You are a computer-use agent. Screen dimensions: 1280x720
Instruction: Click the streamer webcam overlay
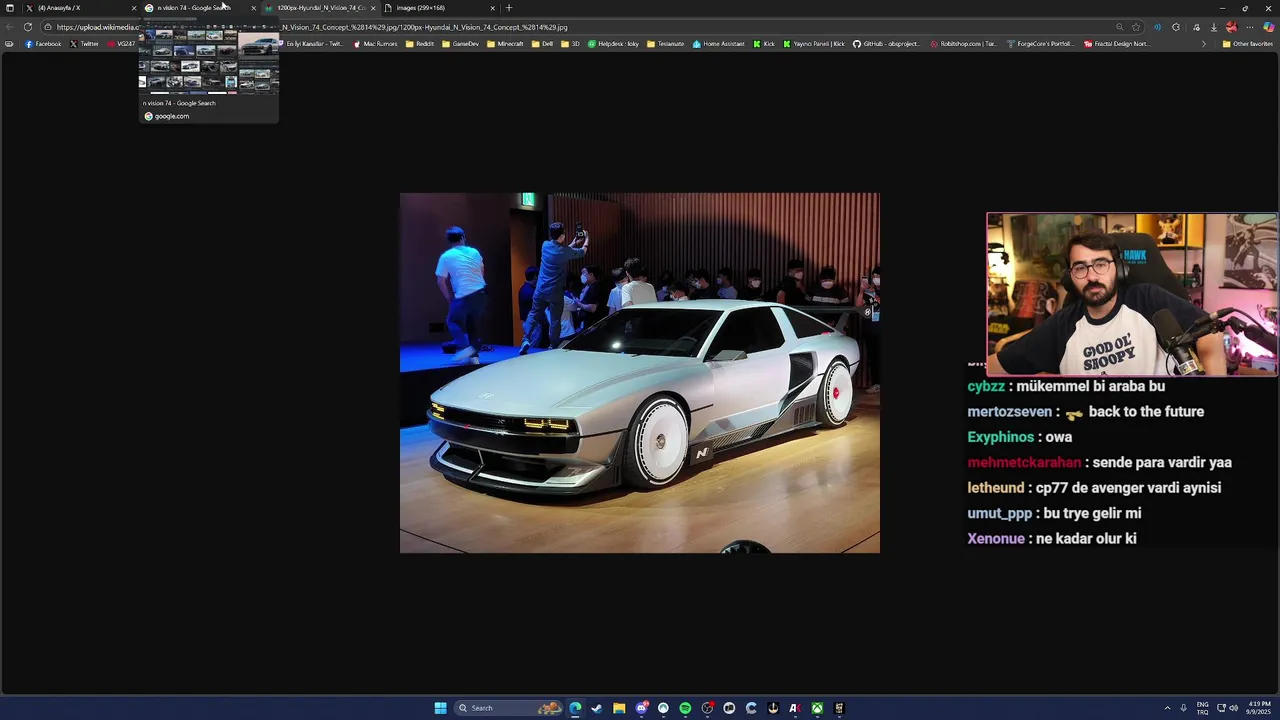tap(1132, 294)
